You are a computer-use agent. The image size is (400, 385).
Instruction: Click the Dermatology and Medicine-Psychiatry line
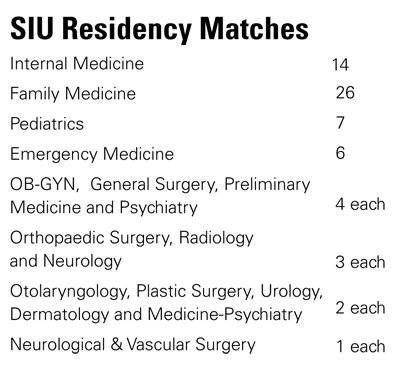(x=156, y=314)
